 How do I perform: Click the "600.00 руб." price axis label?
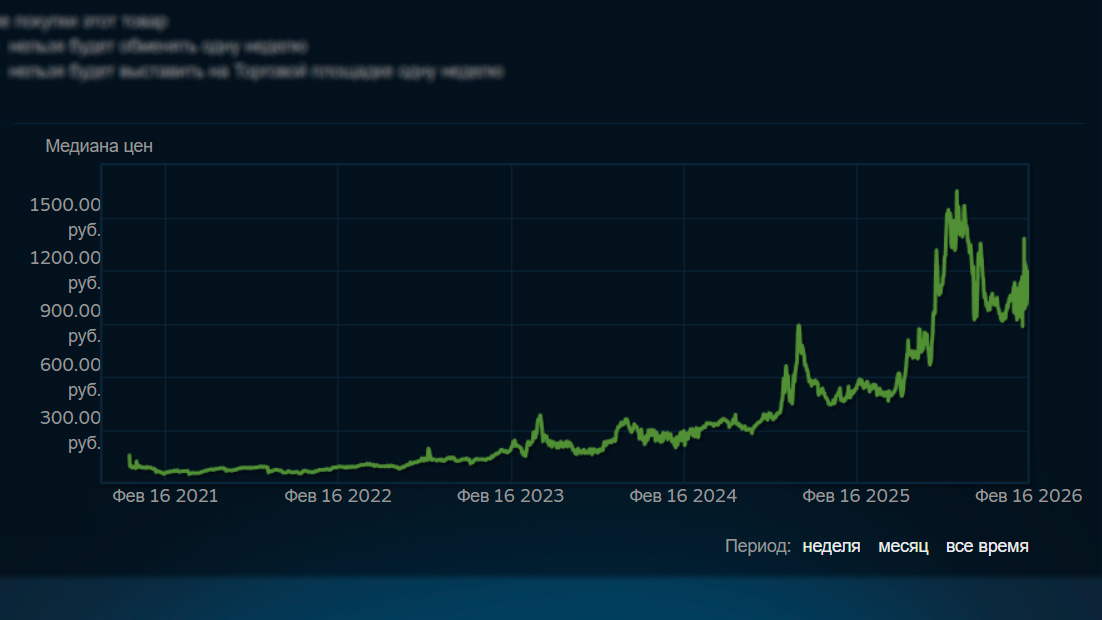point(70,377)
